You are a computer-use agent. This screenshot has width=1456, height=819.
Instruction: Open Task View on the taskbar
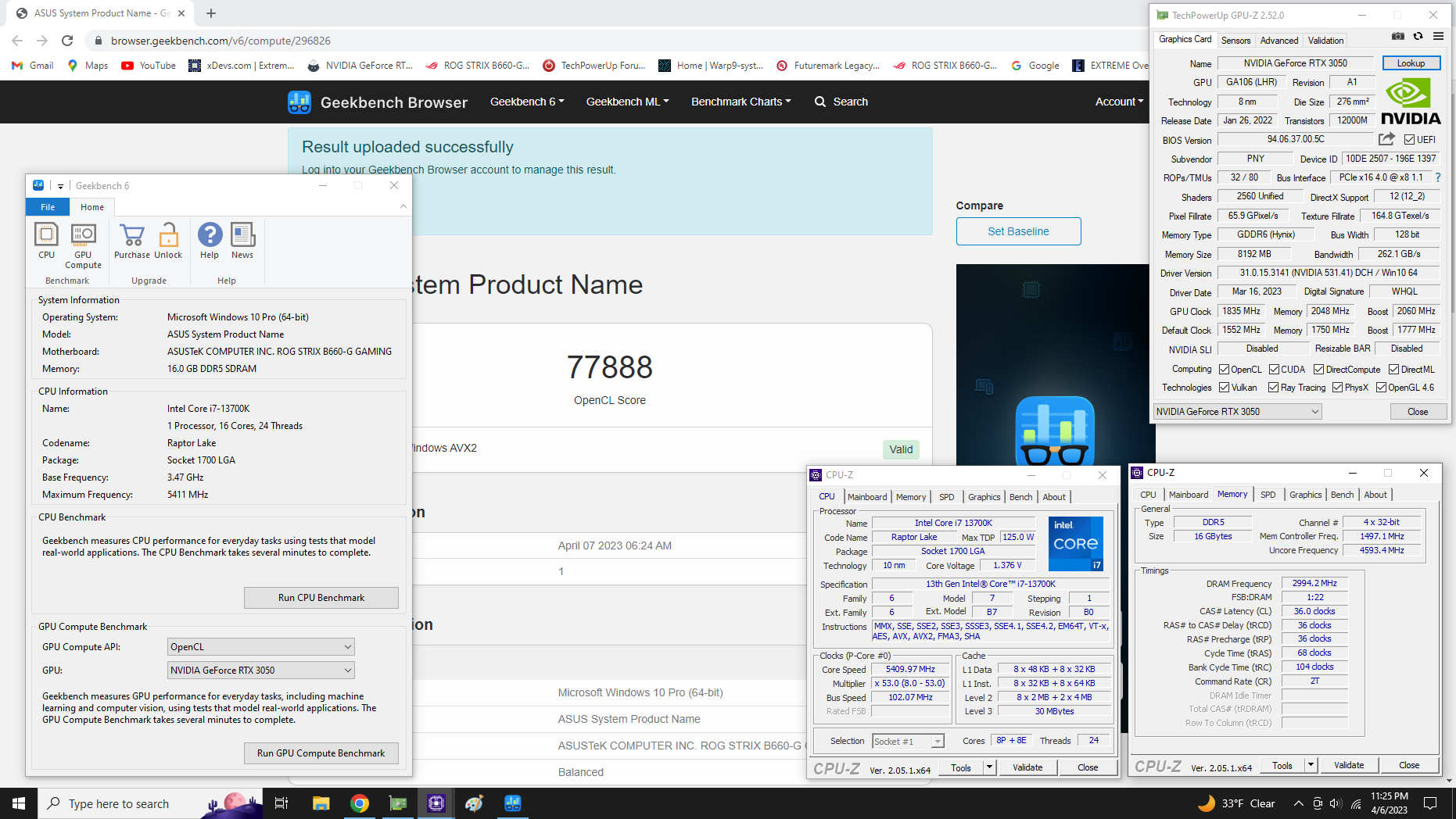click(x=282, y=803)
